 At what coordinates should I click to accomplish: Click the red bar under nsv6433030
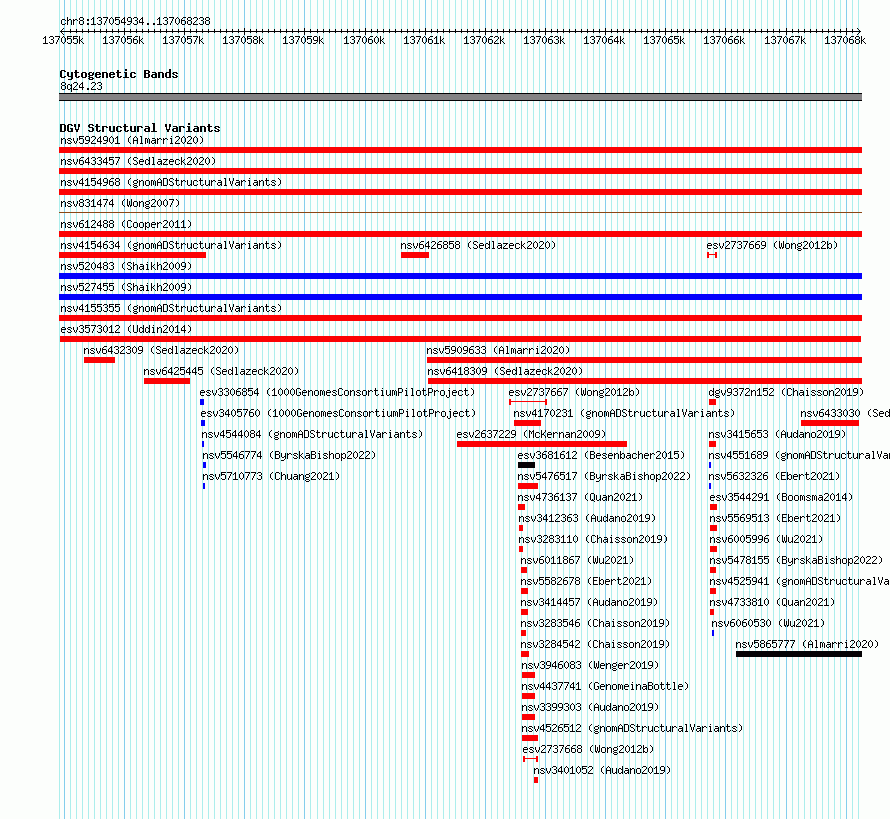click(829, 423)
